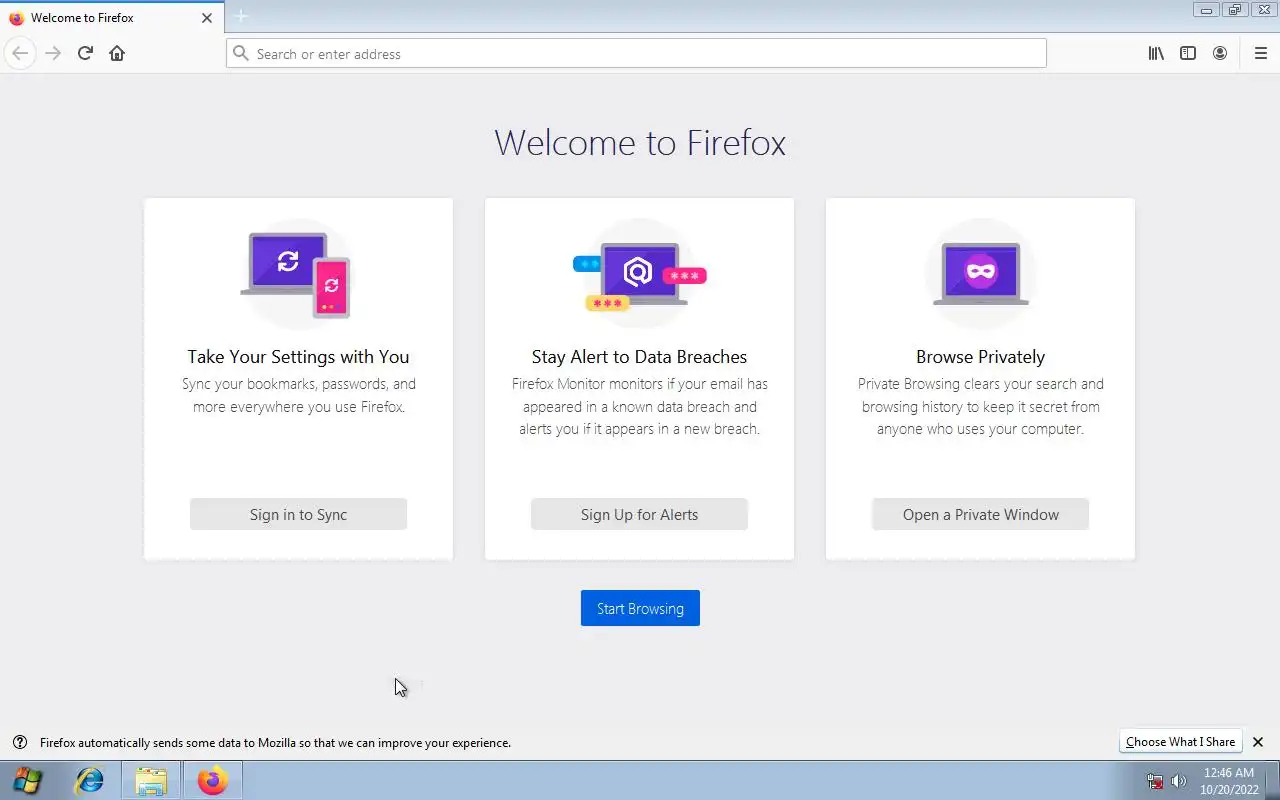Click the network status tray icon
The image size is (1280, 800).
[x=1155, y=781]
